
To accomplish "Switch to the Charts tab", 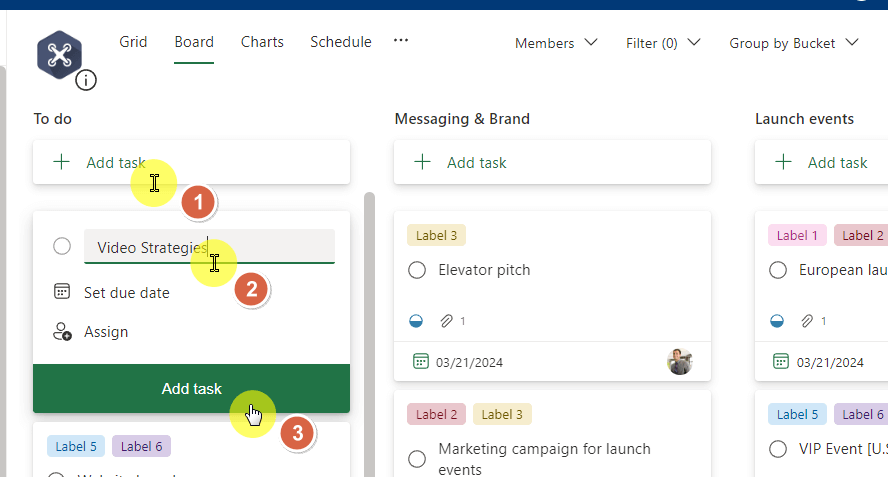I will 262,42.
